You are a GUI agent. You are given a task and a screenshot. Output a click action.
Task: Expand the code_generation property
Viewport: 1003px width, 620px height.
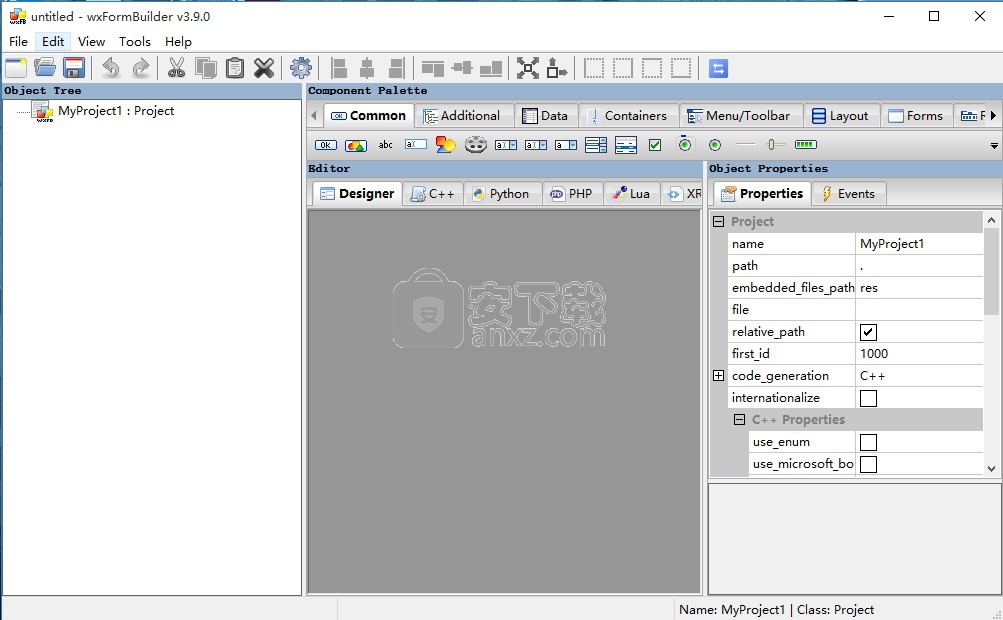(x=718, y=376)
